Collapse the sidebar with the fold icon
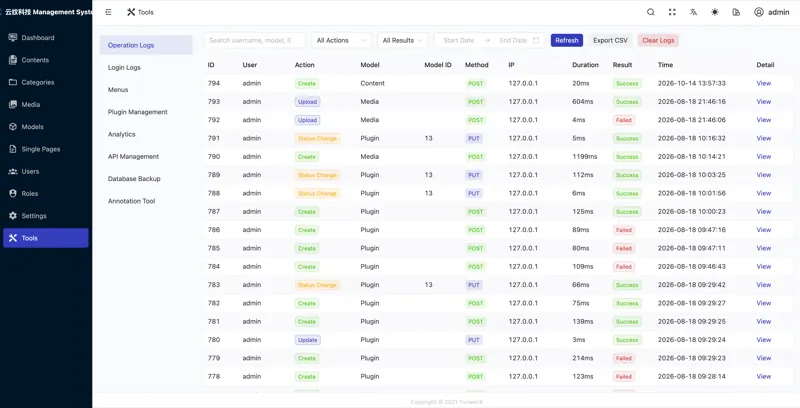This screenshot has width=800, height=408. click(x=108, y=12)
